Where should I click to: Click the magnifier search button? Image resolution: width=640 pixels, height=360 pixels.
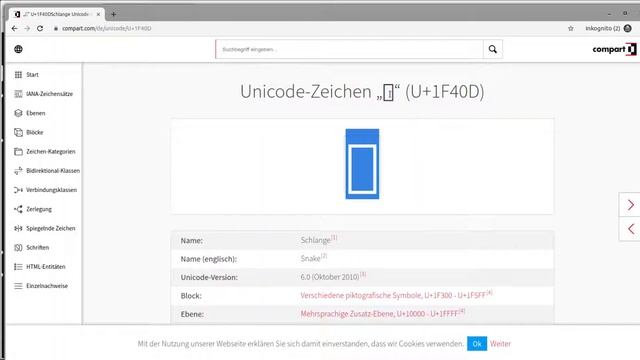tap(493, 49)
